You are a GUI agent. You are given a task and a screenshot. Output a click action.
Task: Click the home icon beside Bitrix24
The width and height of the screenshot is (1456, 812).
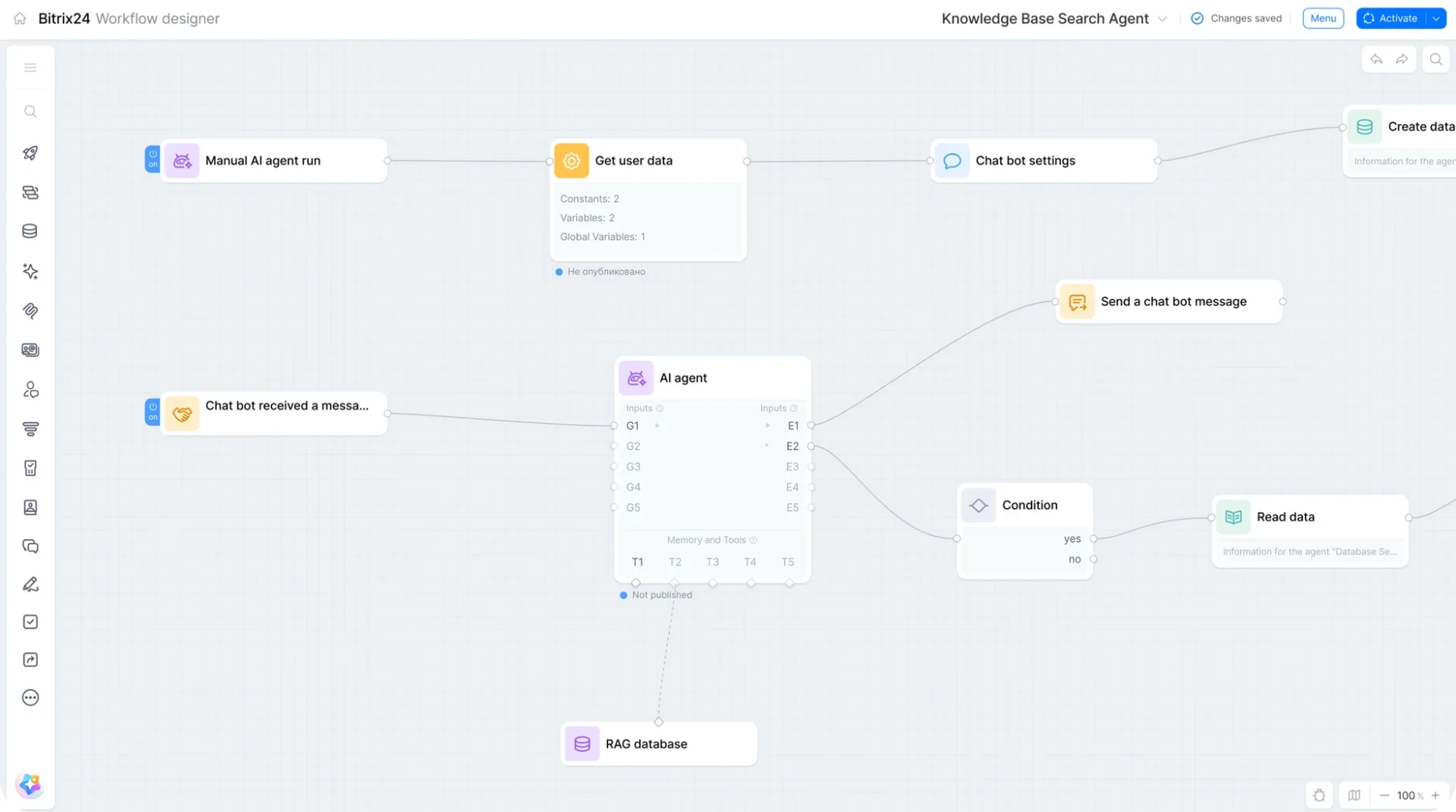click(x=20, y=18)
